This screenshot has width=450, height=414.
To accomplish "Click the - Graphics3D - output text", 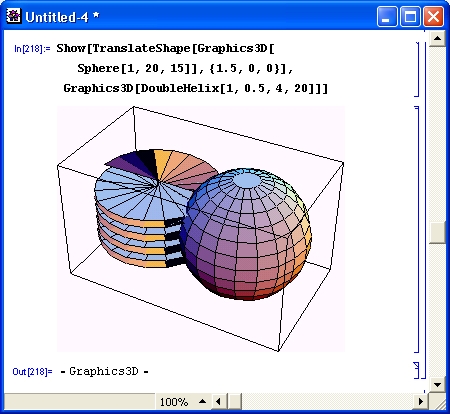I will pos(104,371).
